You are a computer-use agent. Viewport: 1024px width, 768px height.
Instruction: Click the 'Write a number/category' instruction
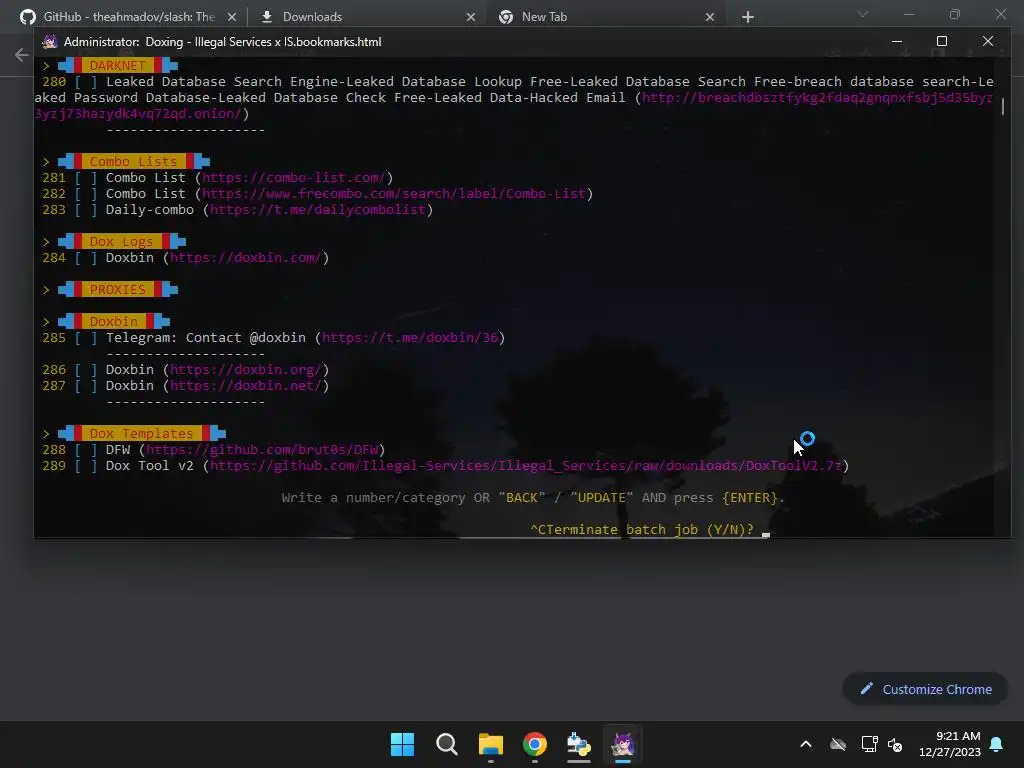pos(533,498)
